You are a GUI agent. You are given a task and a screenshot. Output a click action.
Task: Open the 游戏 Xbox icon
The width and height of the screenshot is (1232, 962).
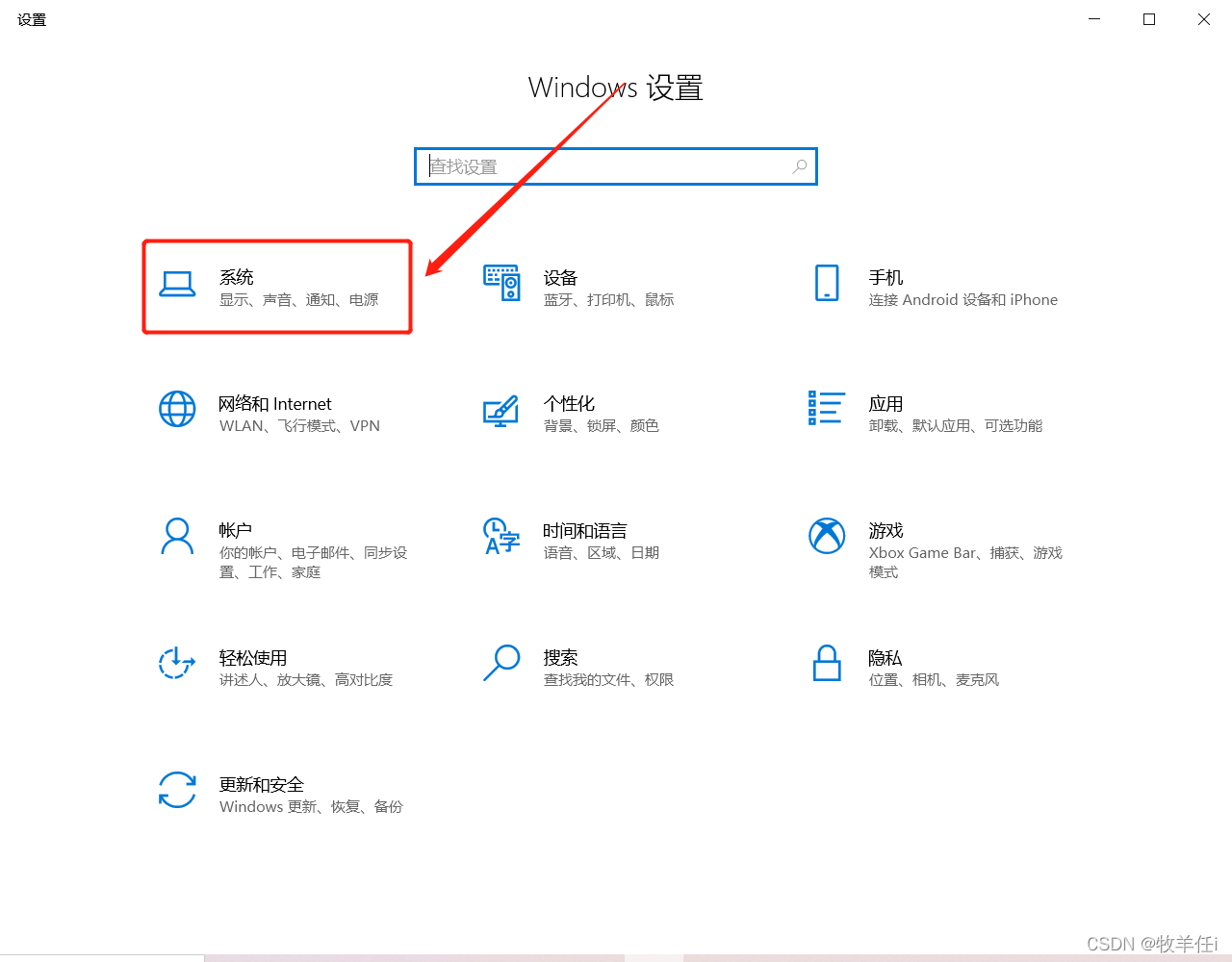tap(827, 536)
